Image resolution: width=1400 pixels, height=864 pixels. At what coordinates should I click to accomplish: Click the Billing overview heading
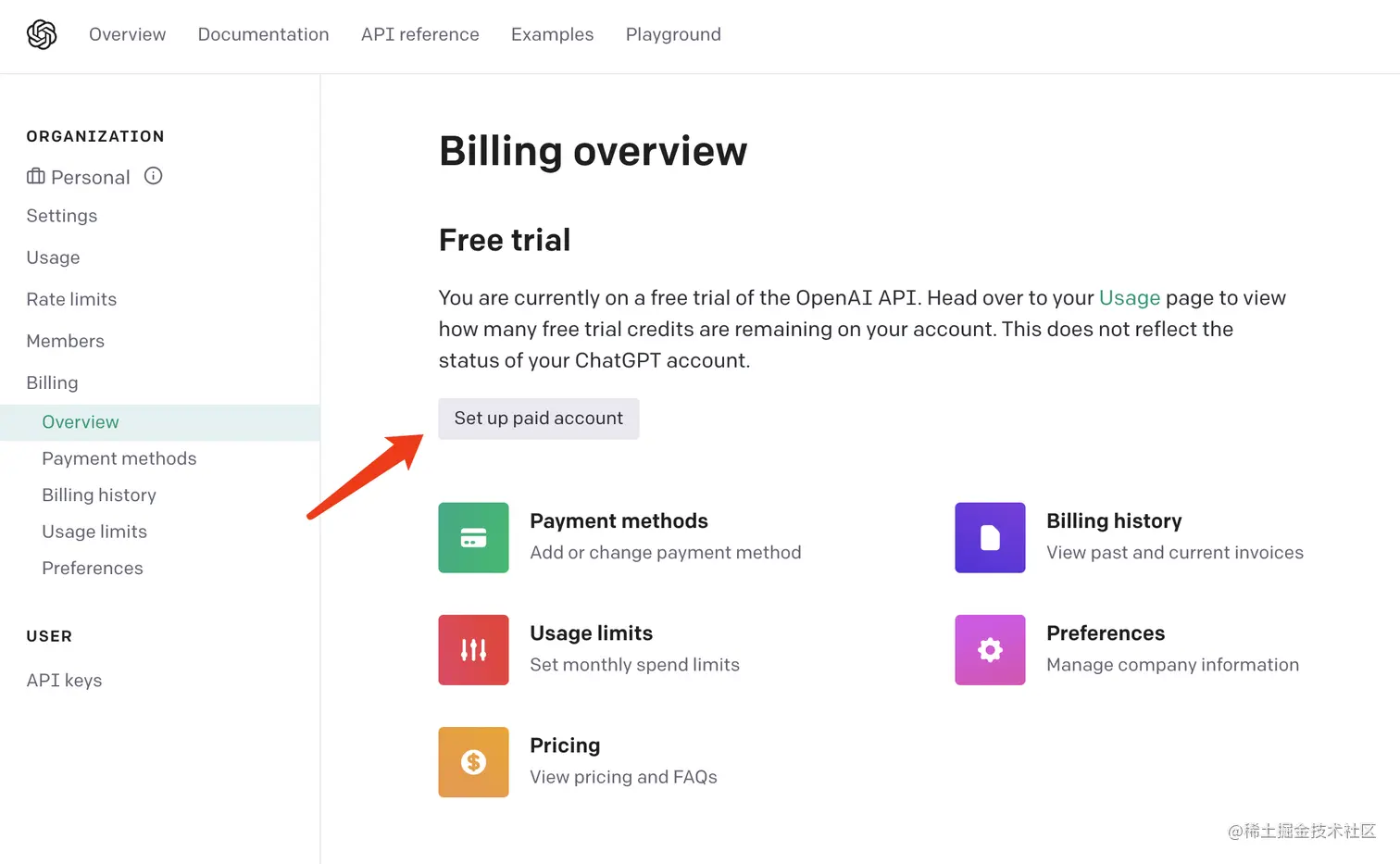[593, 151]
